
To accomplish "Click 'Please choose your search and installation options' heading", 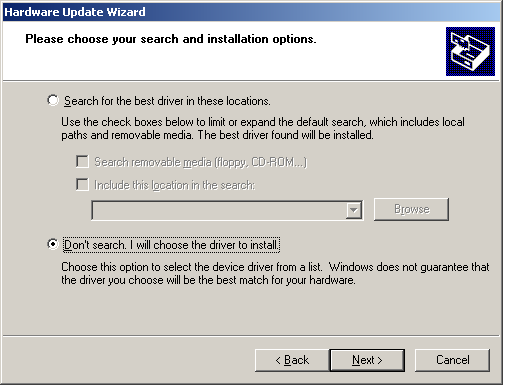I will pyautogui.click(x=171, y=39).
